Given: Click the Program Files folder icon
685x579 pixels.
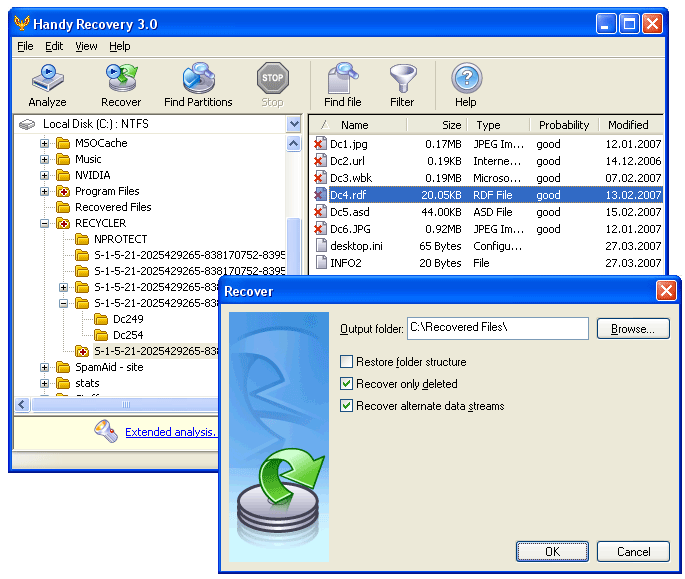Looking at the screenshot, I should pyautogui.click(x=63, y=191).
